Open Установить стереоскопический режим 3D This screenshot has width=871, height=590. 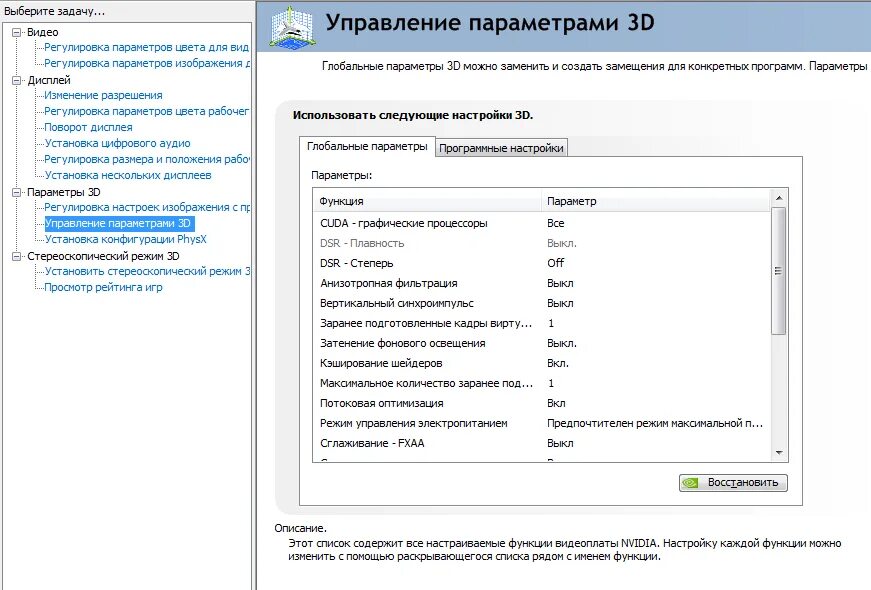pyautogui.click(x=147, y=271)
